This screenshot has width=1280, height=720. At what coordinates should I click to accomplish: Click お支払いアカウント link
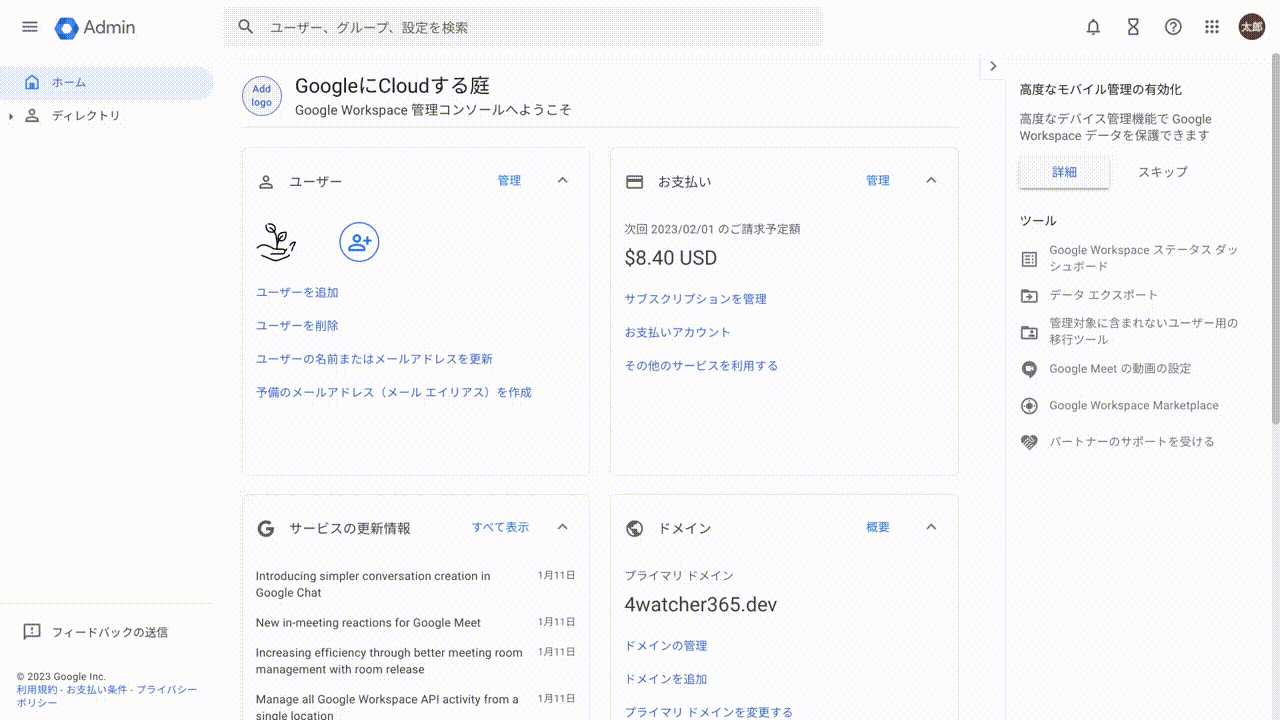coord(678,332)
